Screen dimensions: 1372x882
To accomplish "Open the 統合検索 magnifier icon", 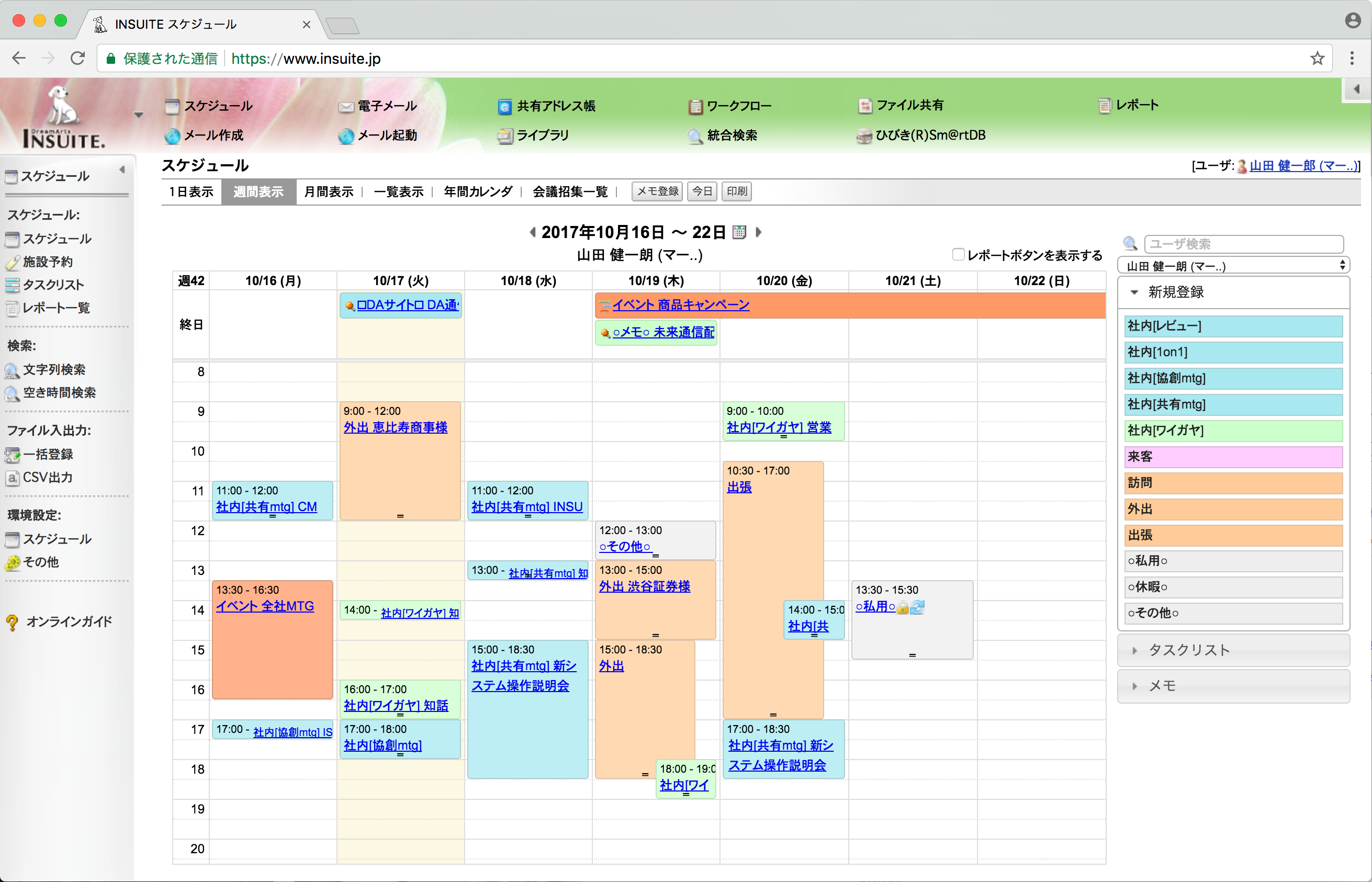I will pyautogui.click(x=695, y=135).
